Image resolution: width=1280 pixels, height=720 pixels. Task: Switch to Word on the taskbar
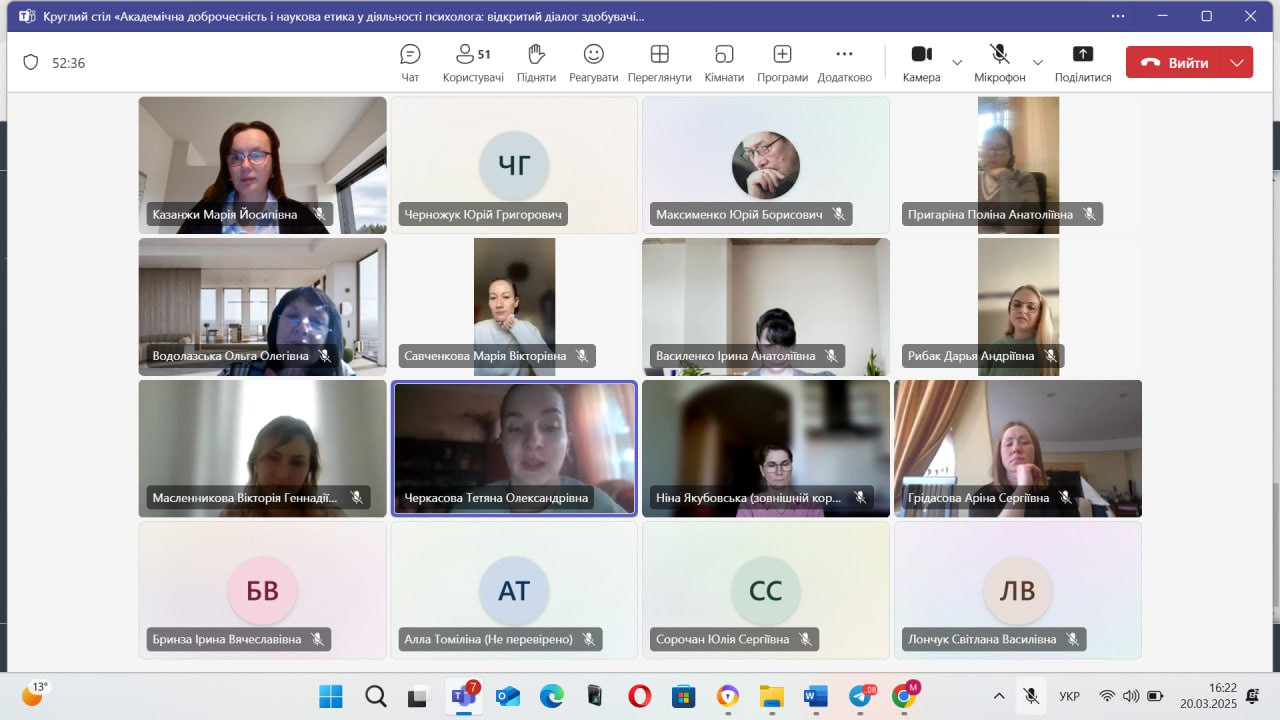pyautogui.click(x=815, y=696)
